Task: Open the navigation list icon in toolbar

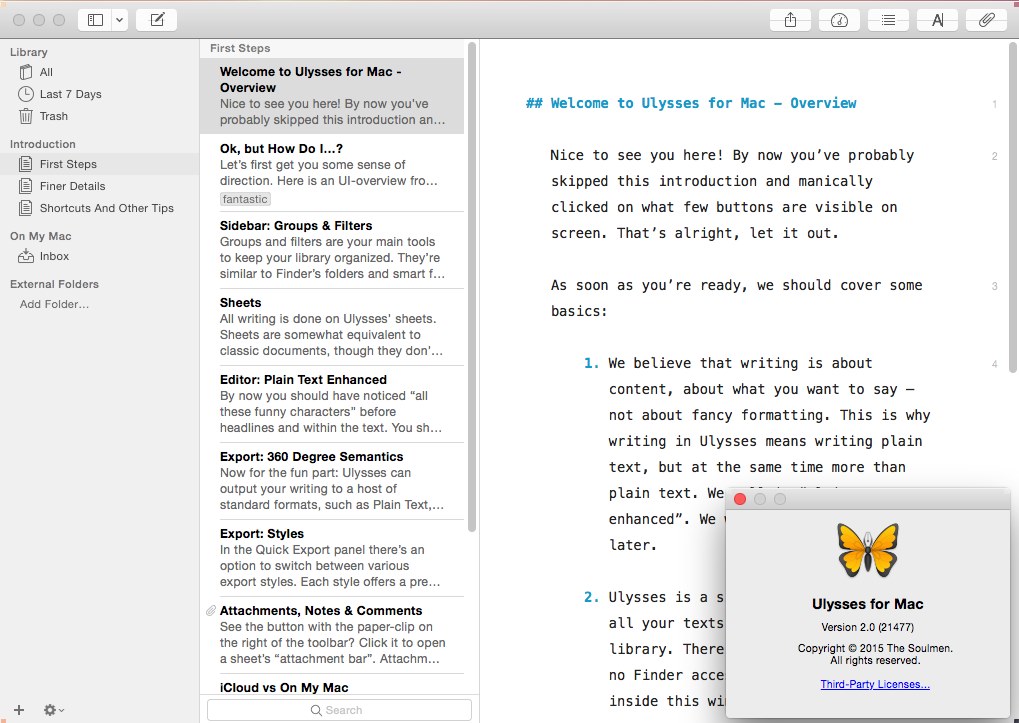Action: tap(888, 20)
